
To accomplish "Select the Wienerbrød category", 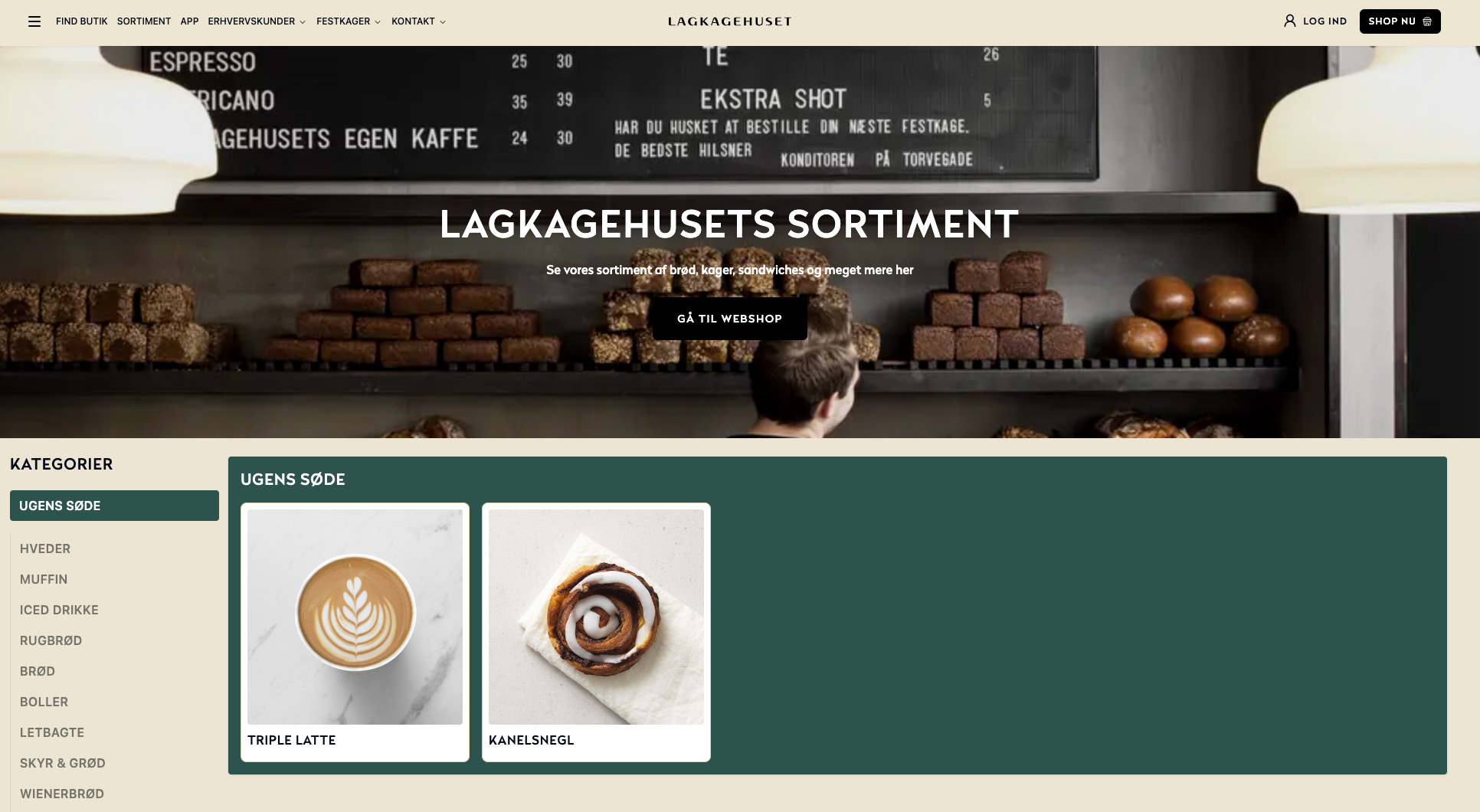I will pyautogui.click(x=62, y=794).
